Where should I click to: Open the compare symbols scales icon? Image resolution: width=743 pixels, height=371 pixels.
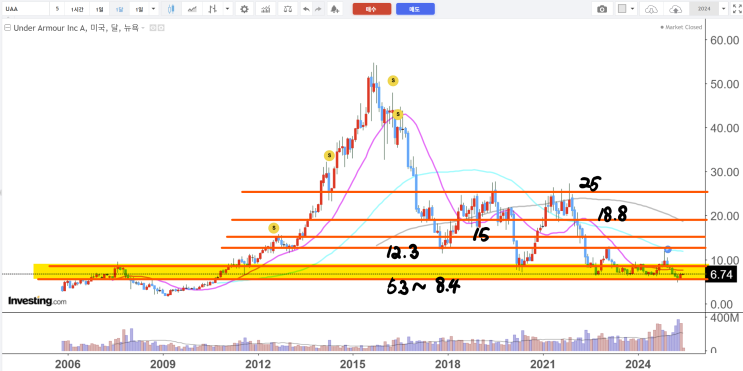click(x=288, y=9)
